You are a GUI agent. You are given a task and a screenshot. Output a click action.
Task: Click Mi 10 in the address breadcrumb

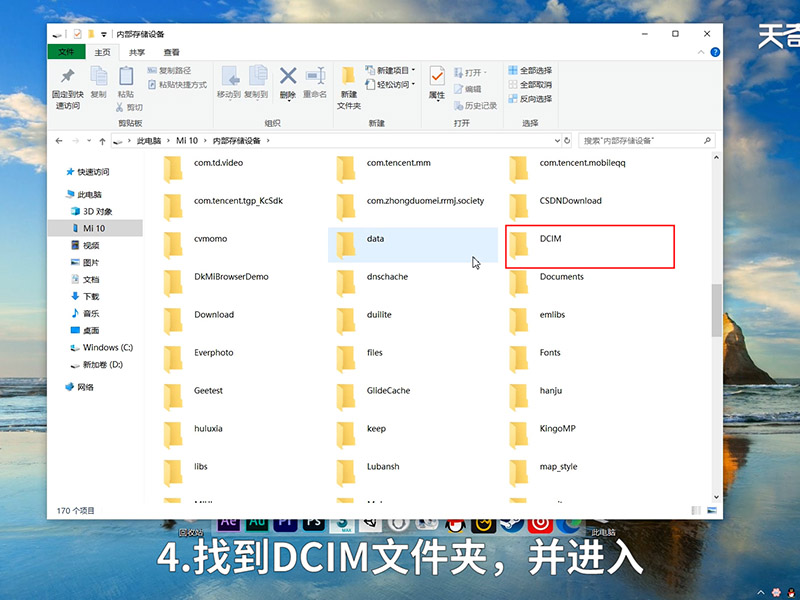pyautogui.click(x=187, y=141)
